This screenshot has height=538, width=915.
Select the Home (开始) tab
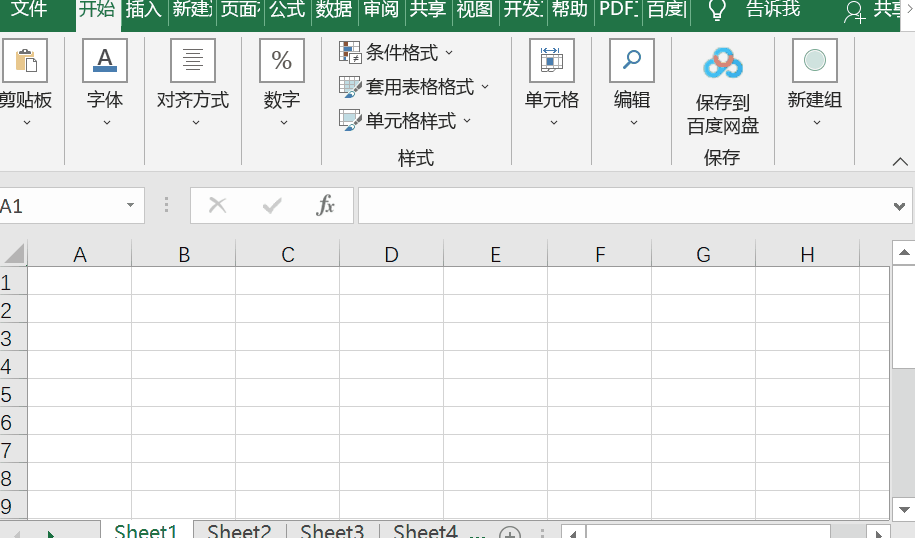(97, 9)
